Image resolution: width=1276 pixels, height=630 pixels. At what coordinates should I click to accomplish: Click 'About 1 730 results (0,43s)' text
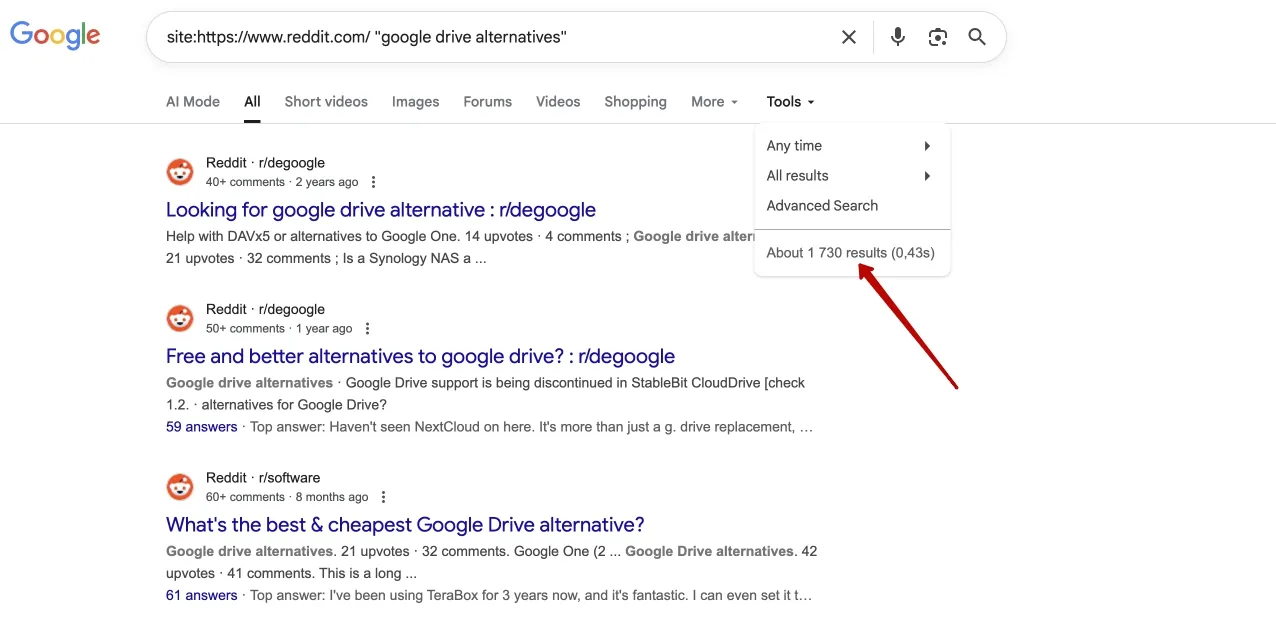(851, 253)
